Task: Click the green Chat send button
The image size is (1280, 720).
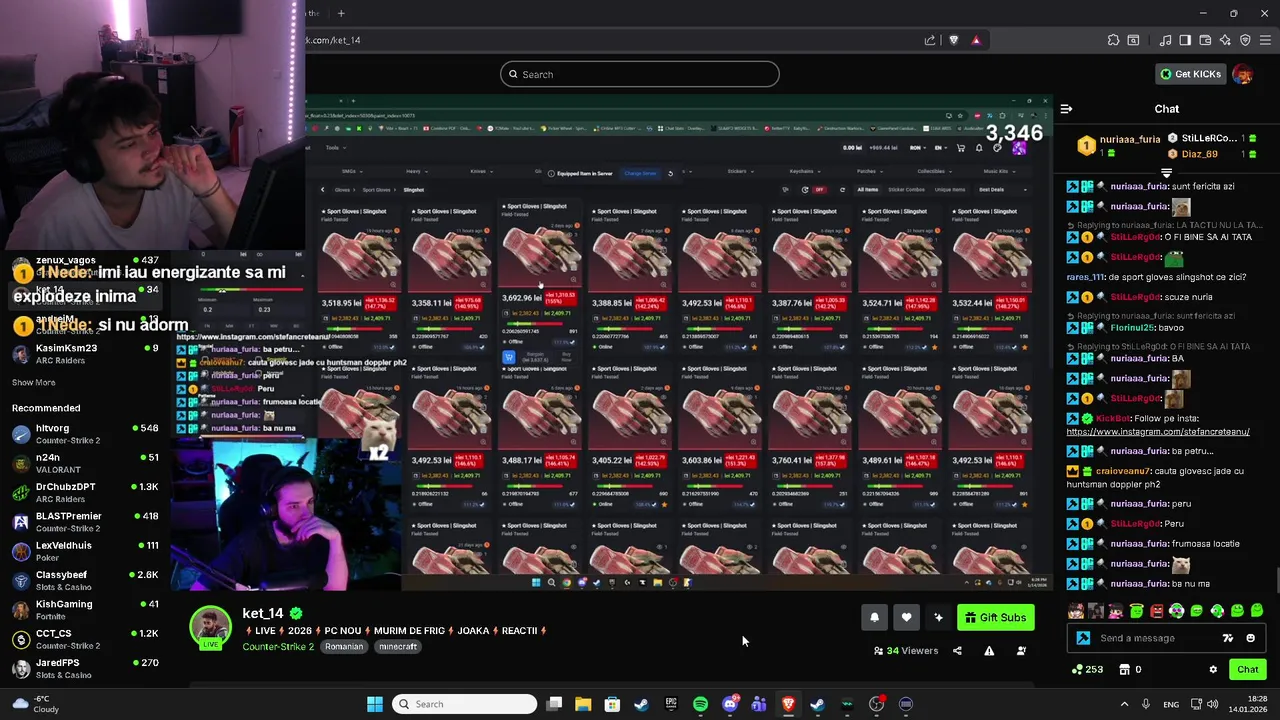Action: [1247, 669]
